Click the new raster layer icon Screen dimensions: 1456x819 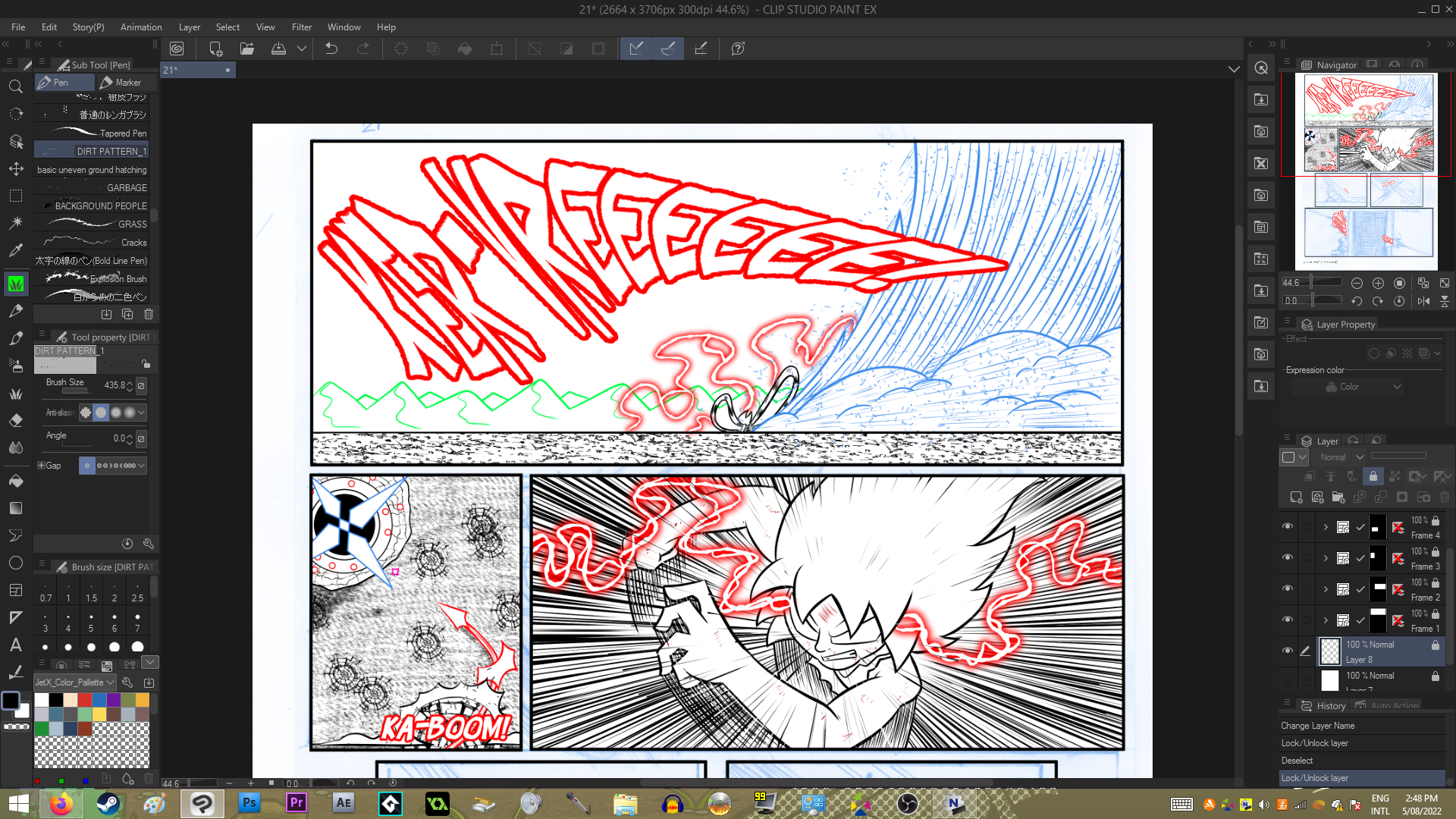pyautogui.click(x=1296, y=497)
